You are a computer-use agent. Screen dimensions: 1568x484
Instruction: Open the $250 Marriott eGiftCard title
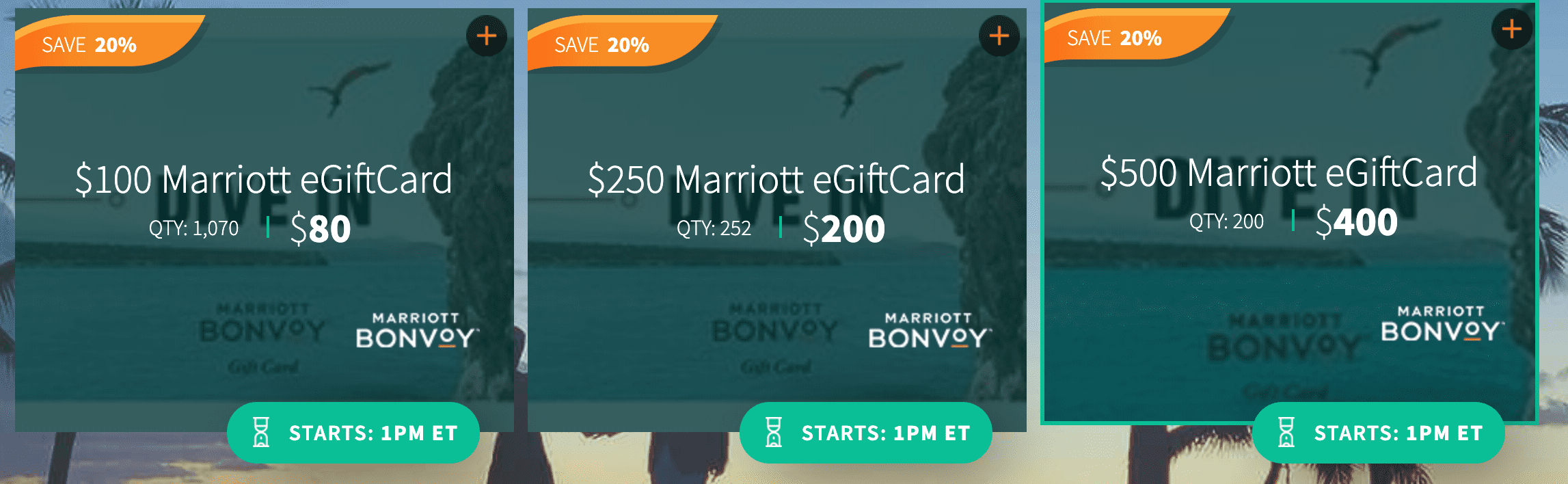[776, 179]
